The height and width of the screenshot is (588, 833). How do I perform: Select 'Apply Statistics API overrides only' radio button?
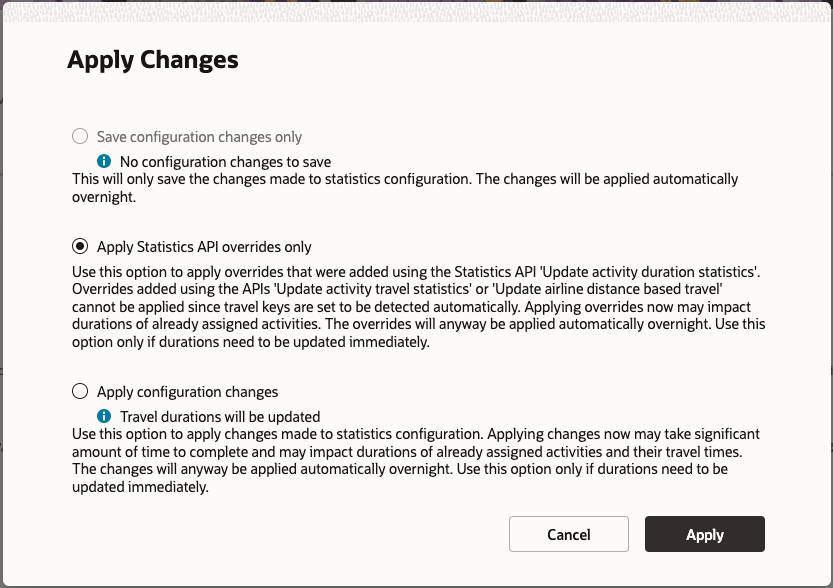pyautogui.click(x=80, y=246)
